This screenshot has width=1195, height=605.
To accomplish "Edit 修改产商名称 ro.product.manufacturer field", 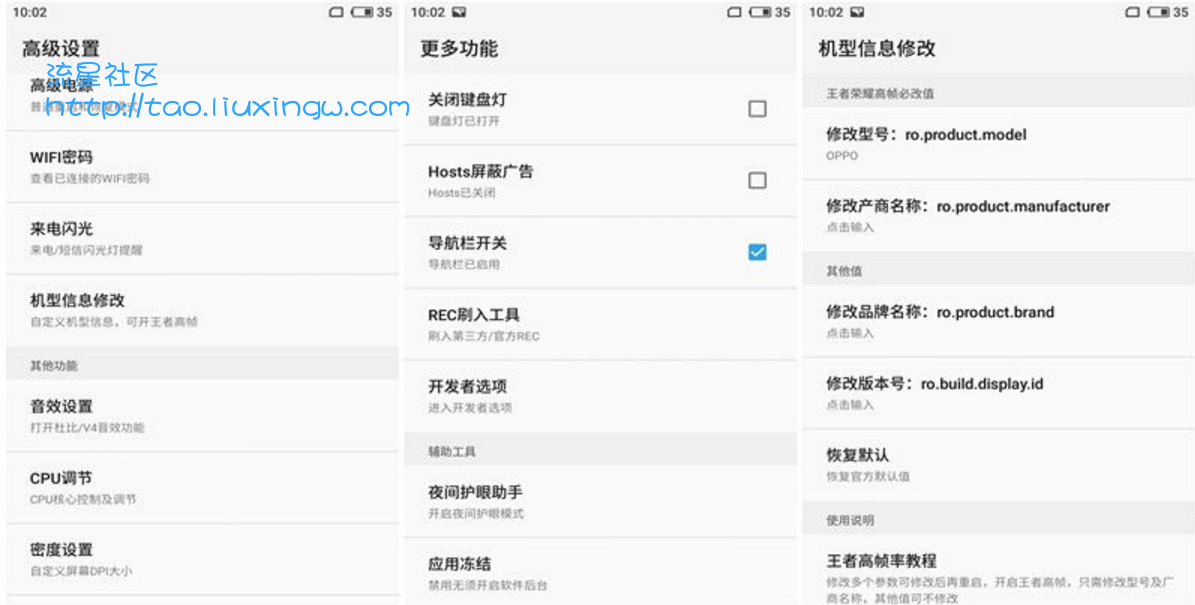I will (998, 216).
